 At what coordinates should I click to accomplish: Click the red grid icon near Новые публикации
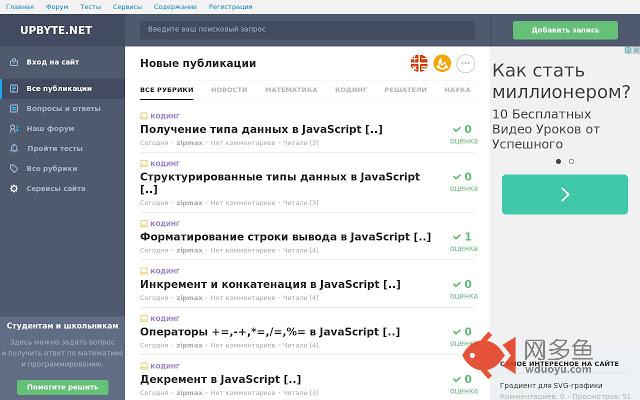click(419, 63)
